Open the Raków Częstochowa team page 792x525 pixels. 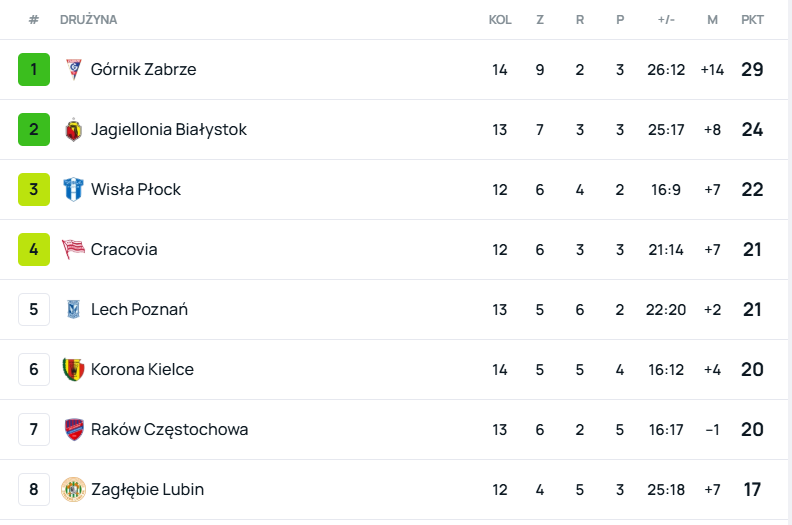(x=169, y=430)
